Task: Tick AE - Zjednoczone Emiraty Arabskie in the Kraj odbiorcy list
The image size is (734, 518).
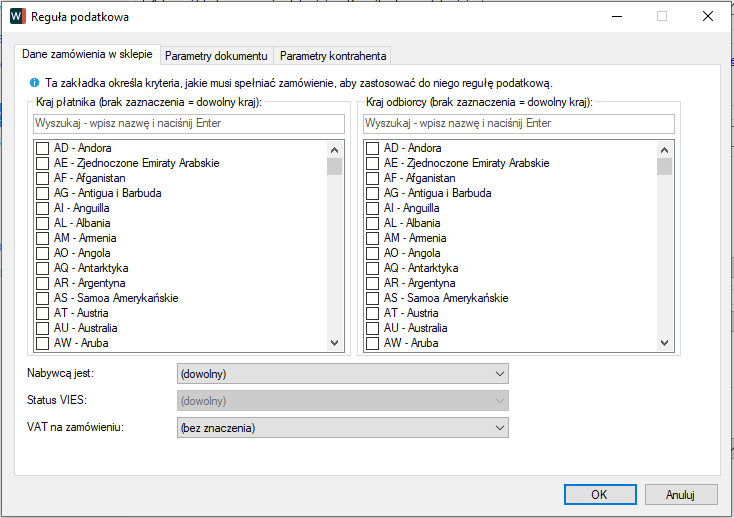Action: click(372, 163)
